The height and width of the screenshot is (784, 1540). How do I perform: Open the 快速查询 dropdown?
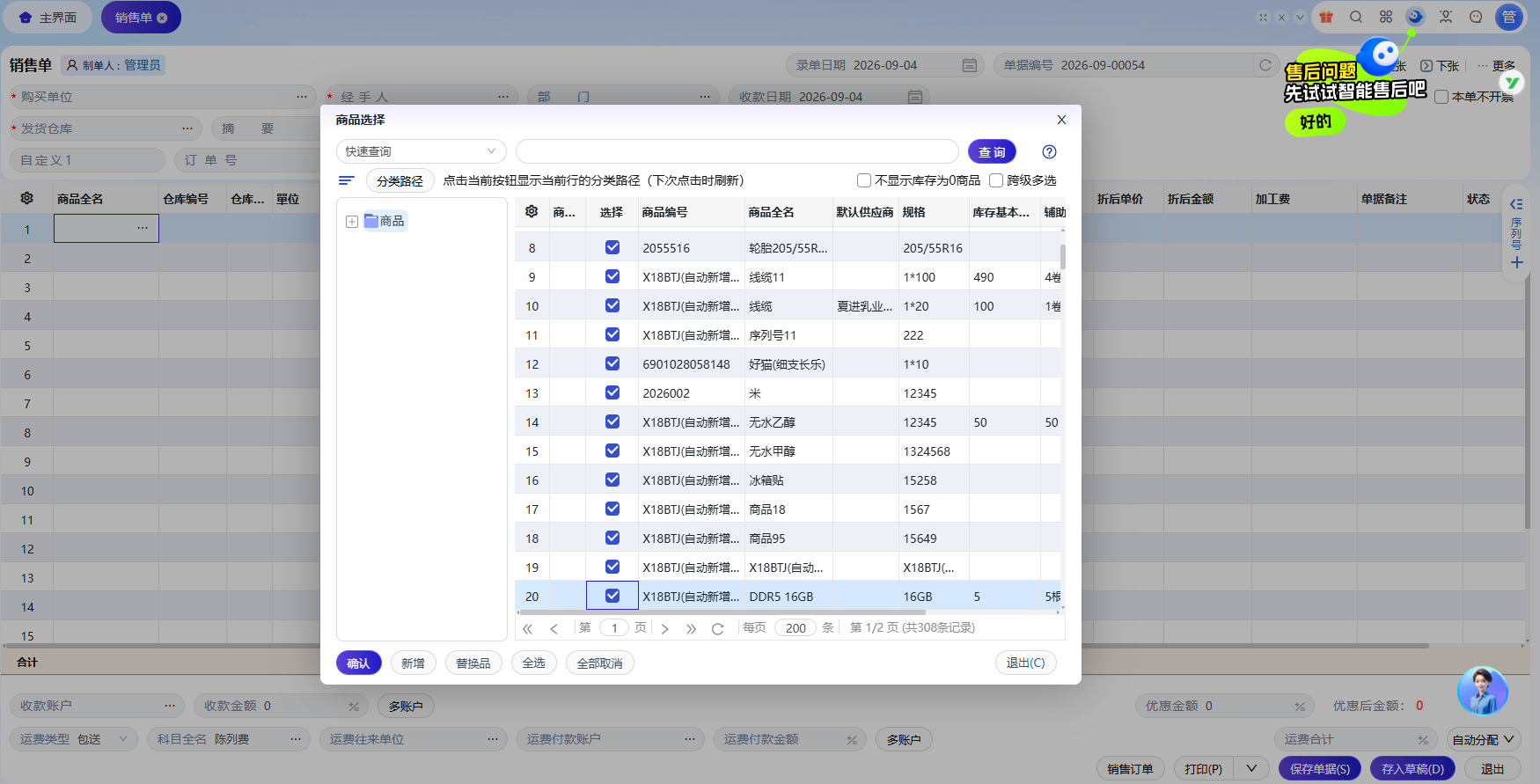421,151
